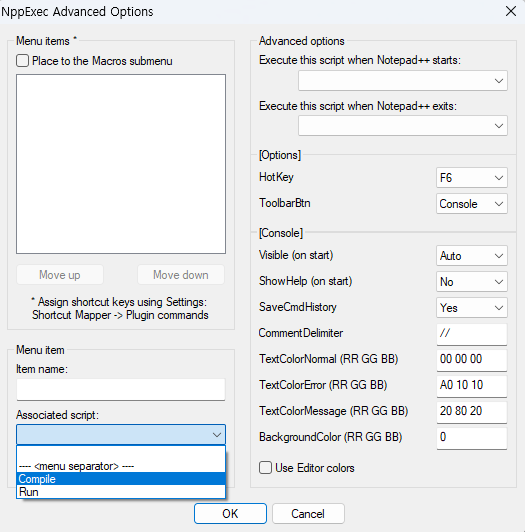Click the Cancel button
The image size is (525, 532).
[308, 513]
